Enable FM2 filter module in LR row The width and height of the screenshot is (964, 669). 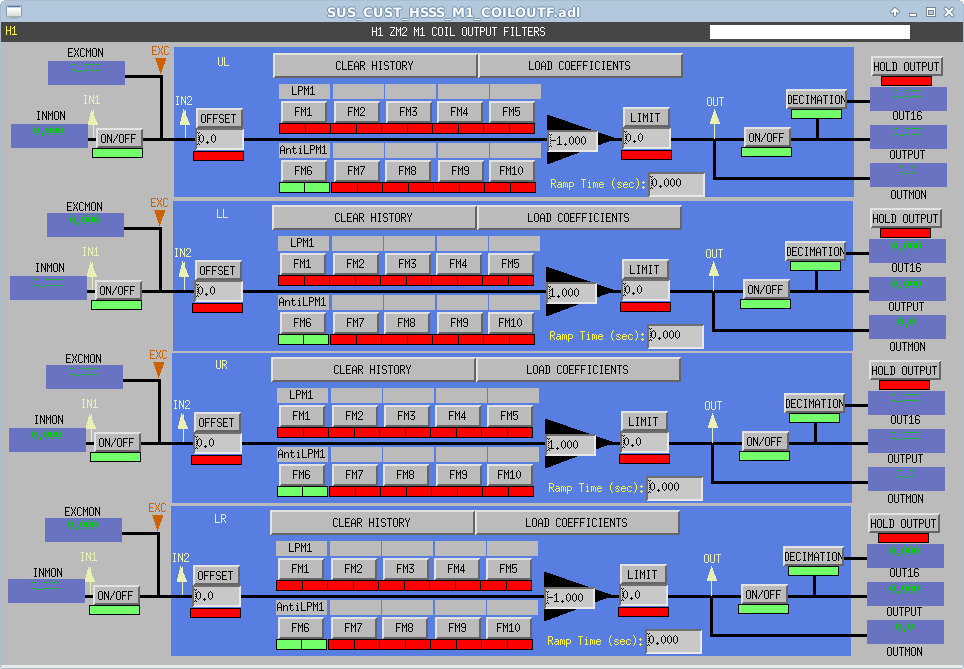tap(353, 569)
